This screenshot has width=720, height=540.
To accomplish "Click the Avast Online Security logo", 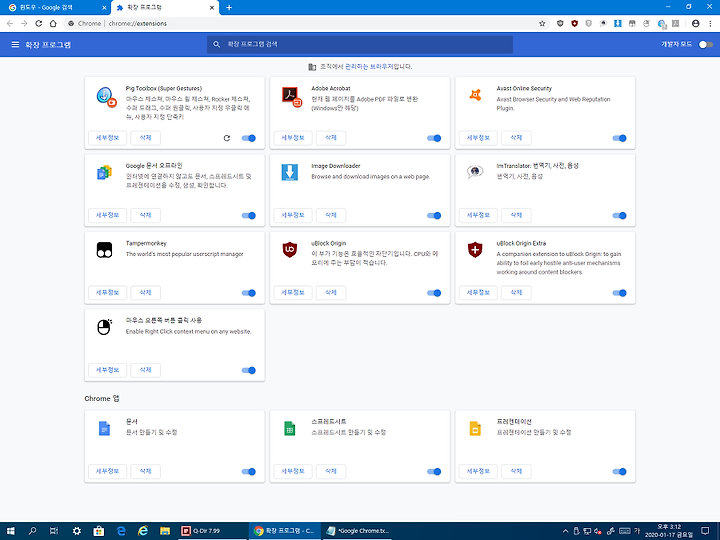I will click(x=475, y=95).
